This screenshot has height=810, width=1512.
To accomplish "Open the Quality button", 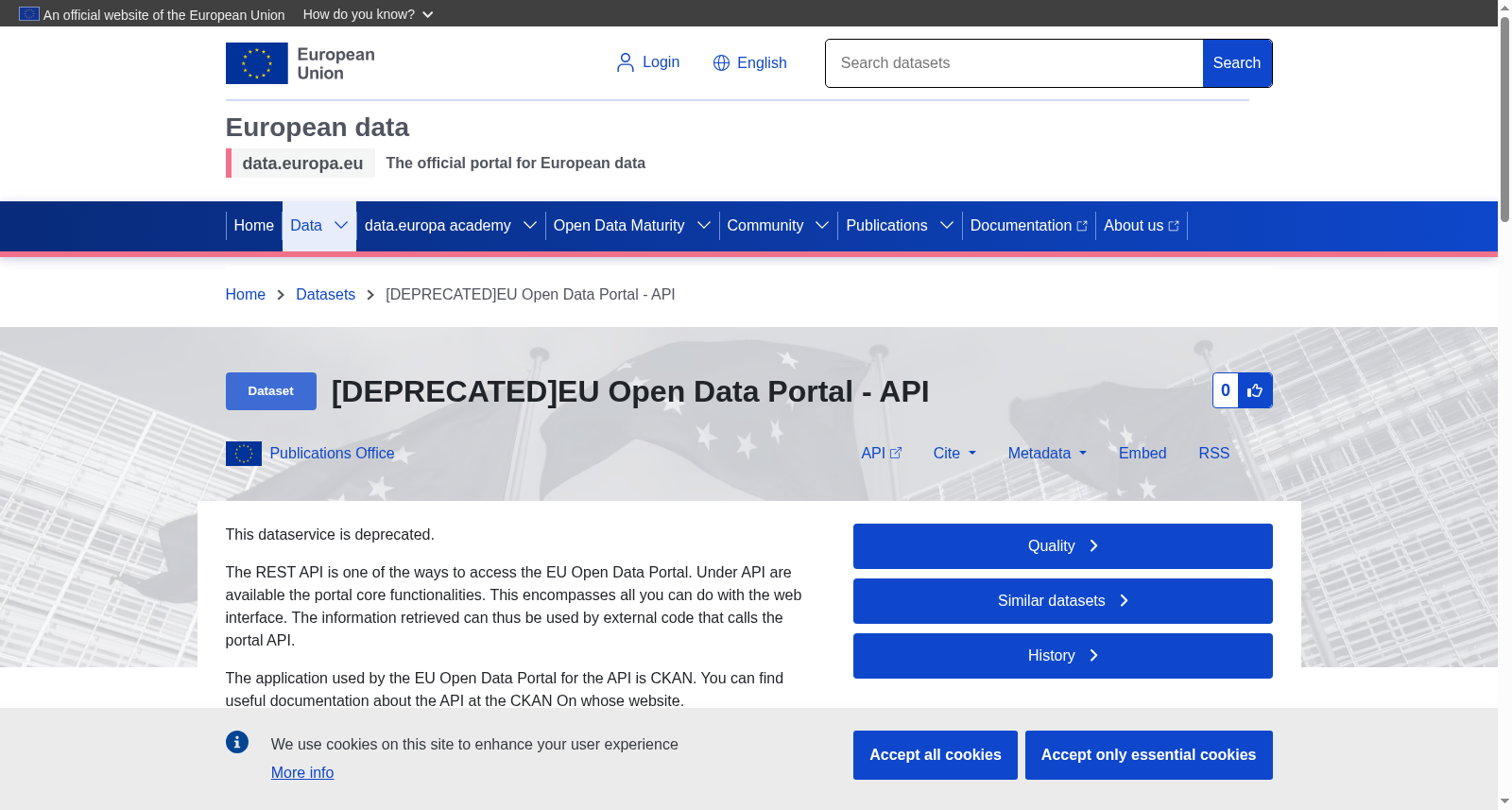I will pyautogui.click(x=1063, y=546).
